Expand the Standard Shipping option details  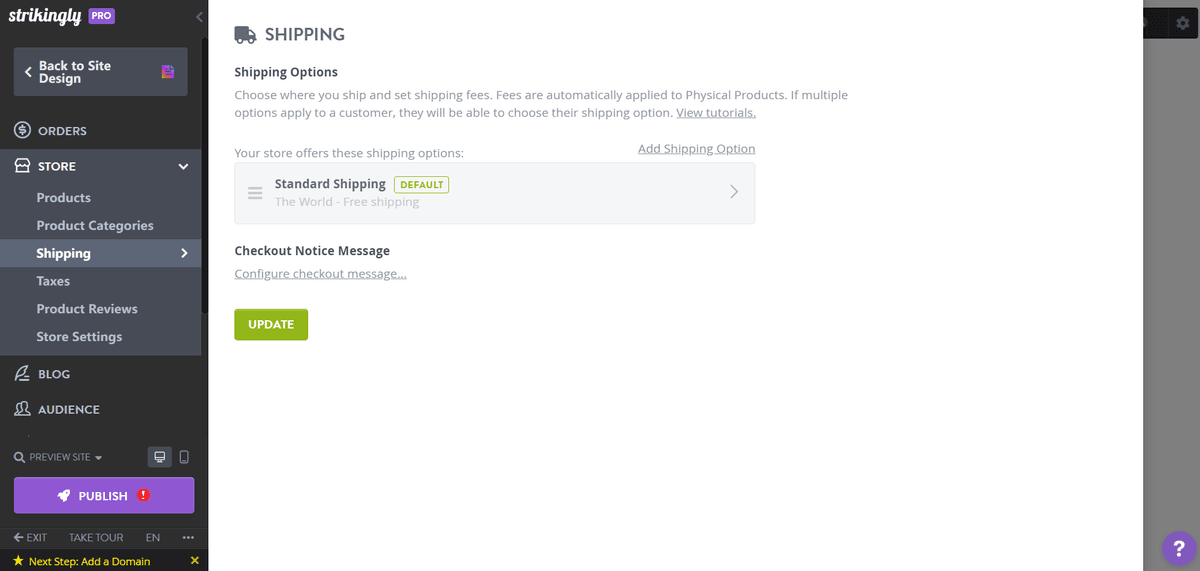coord(733,192)
